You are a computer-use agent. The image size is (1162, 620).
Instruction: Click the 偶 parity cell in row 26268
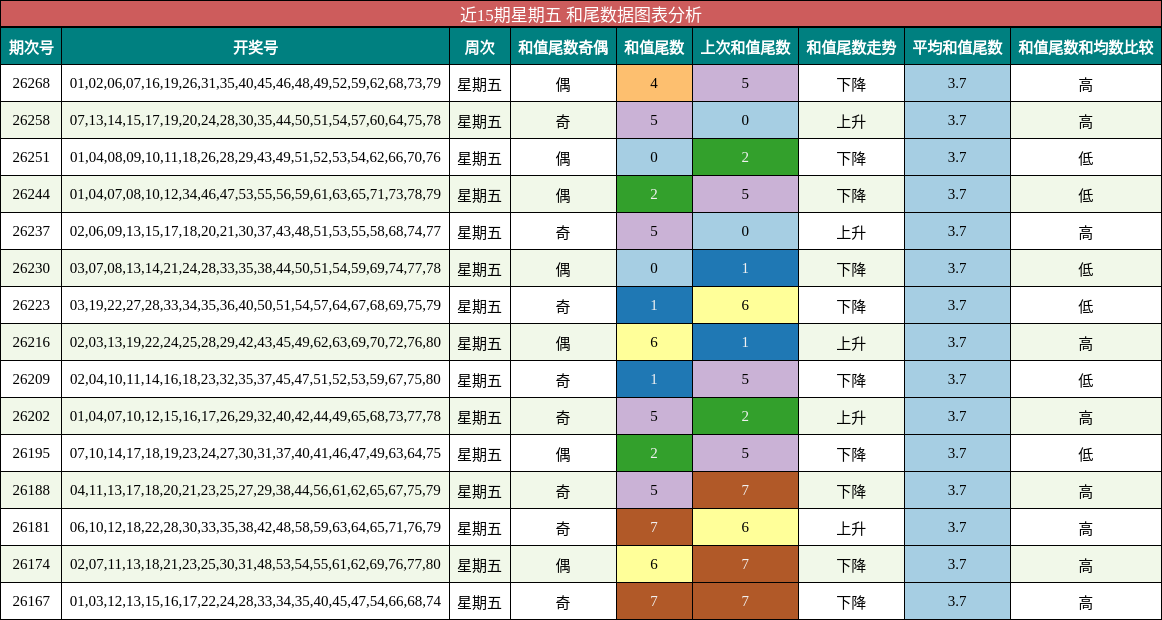click(x=563, y=84)
